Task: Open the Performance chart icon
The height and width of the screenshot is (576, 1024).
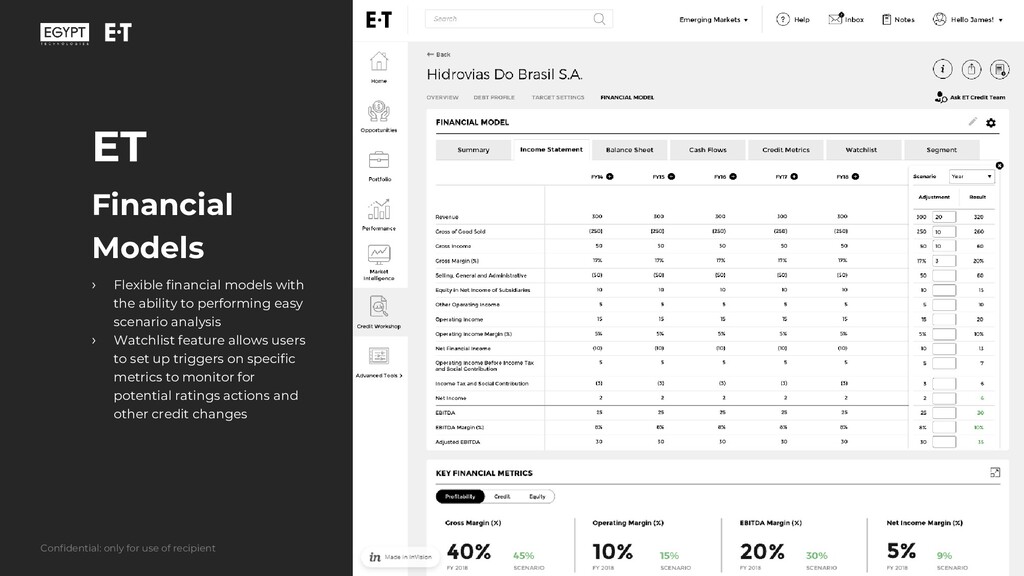Action: pos(379,209)
